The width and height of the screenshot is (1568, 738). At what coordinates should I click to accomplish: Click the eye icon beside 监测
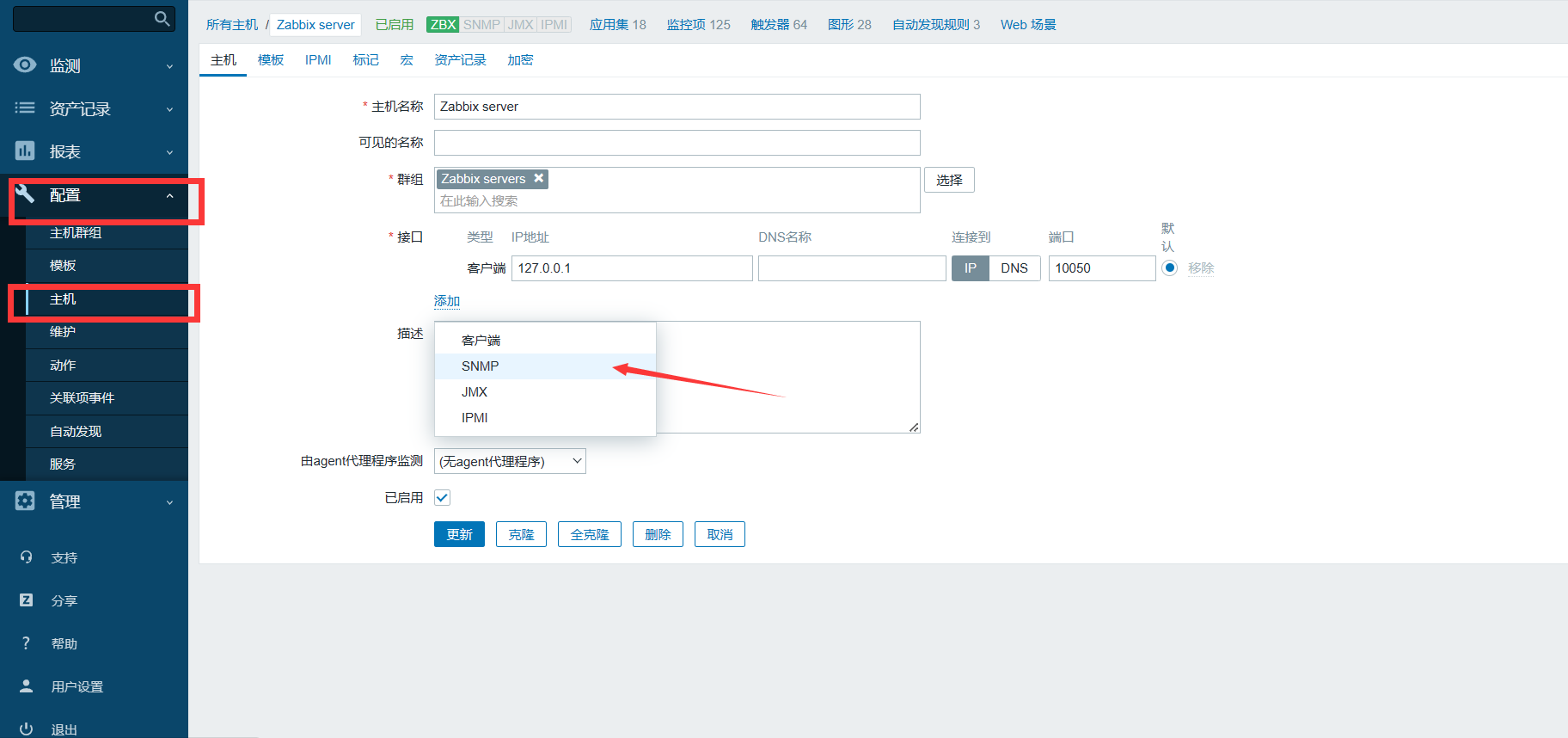click(x=25, y=65)
